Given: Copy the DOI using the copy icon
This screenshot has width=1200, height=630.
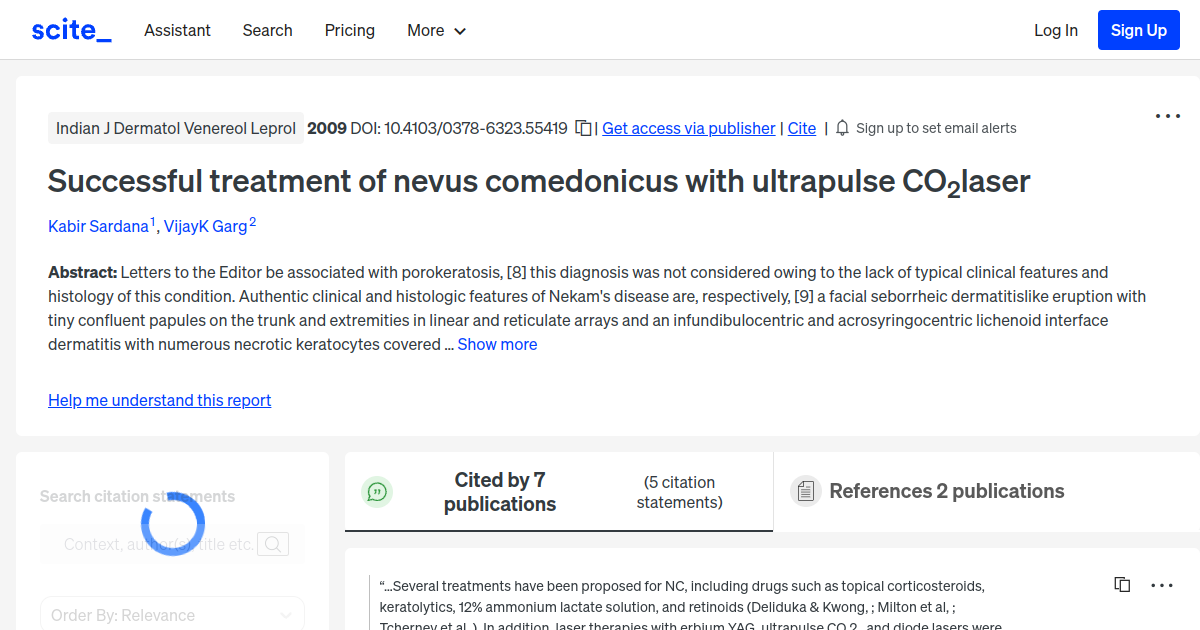Looking at the screenshot, I should pos(582,128).
